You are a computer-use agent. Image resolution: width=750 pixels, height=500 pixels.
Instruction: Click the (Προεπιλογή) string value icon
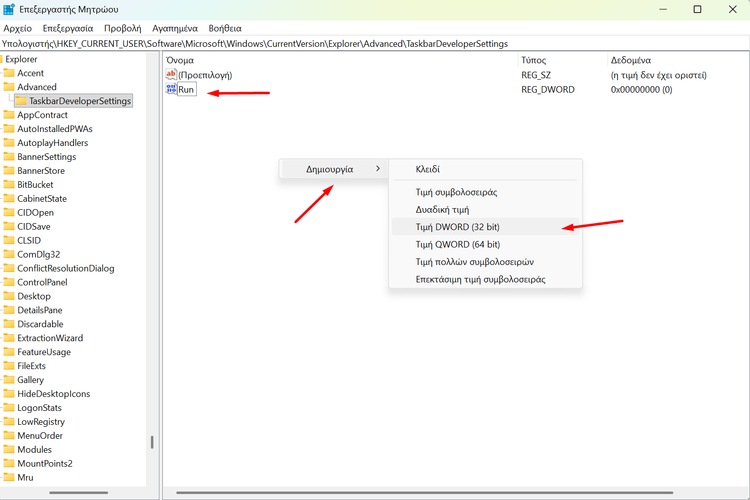pos(171,75)
